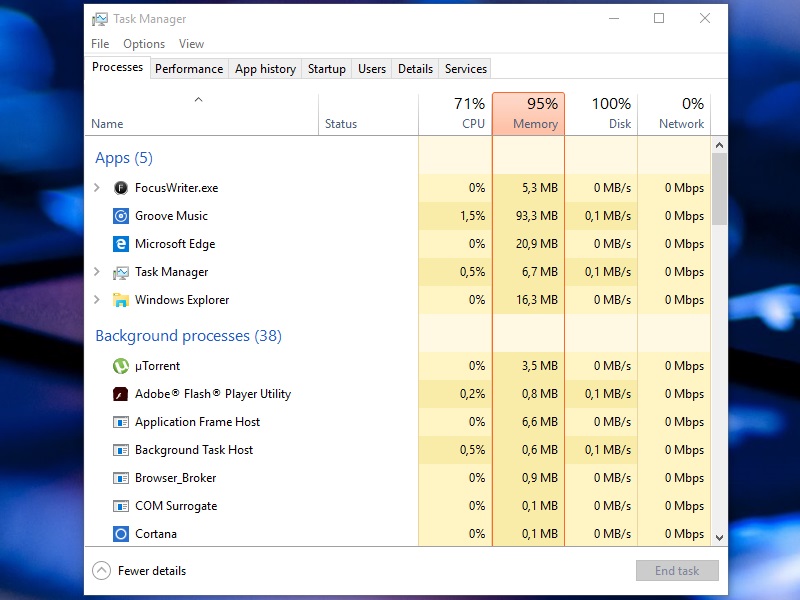
Task: Open the File menu
Action: pos(100,44)
